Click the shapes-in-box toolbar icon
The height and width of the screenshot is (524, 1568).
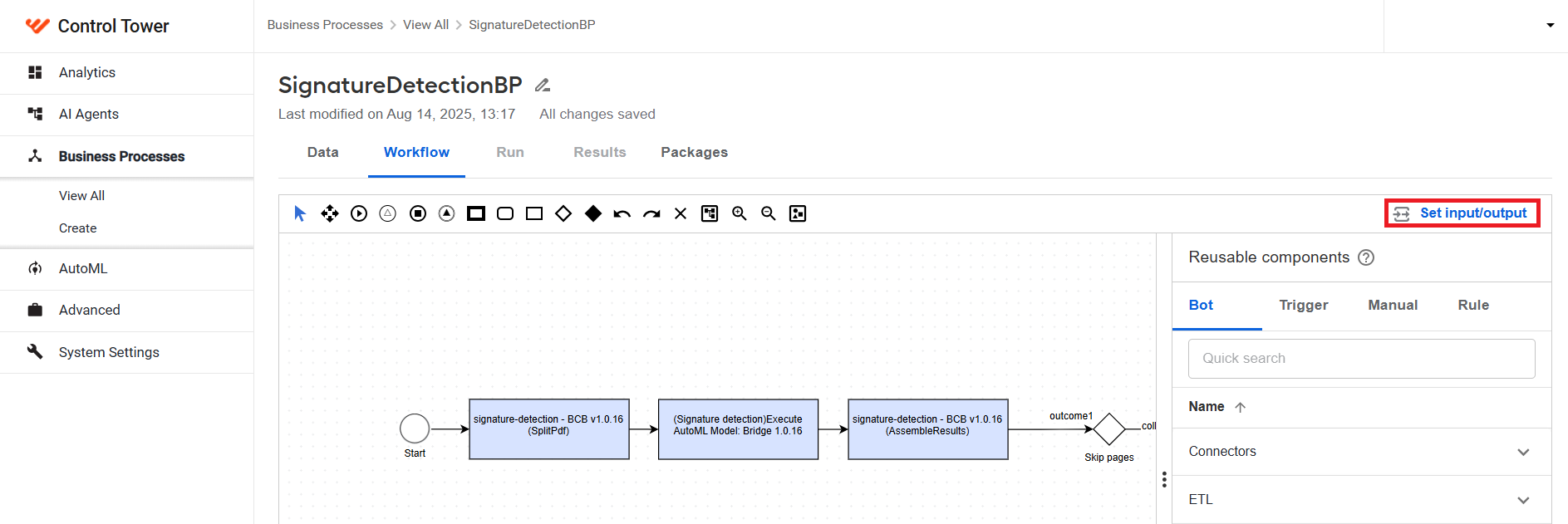[x=798, y=213]
